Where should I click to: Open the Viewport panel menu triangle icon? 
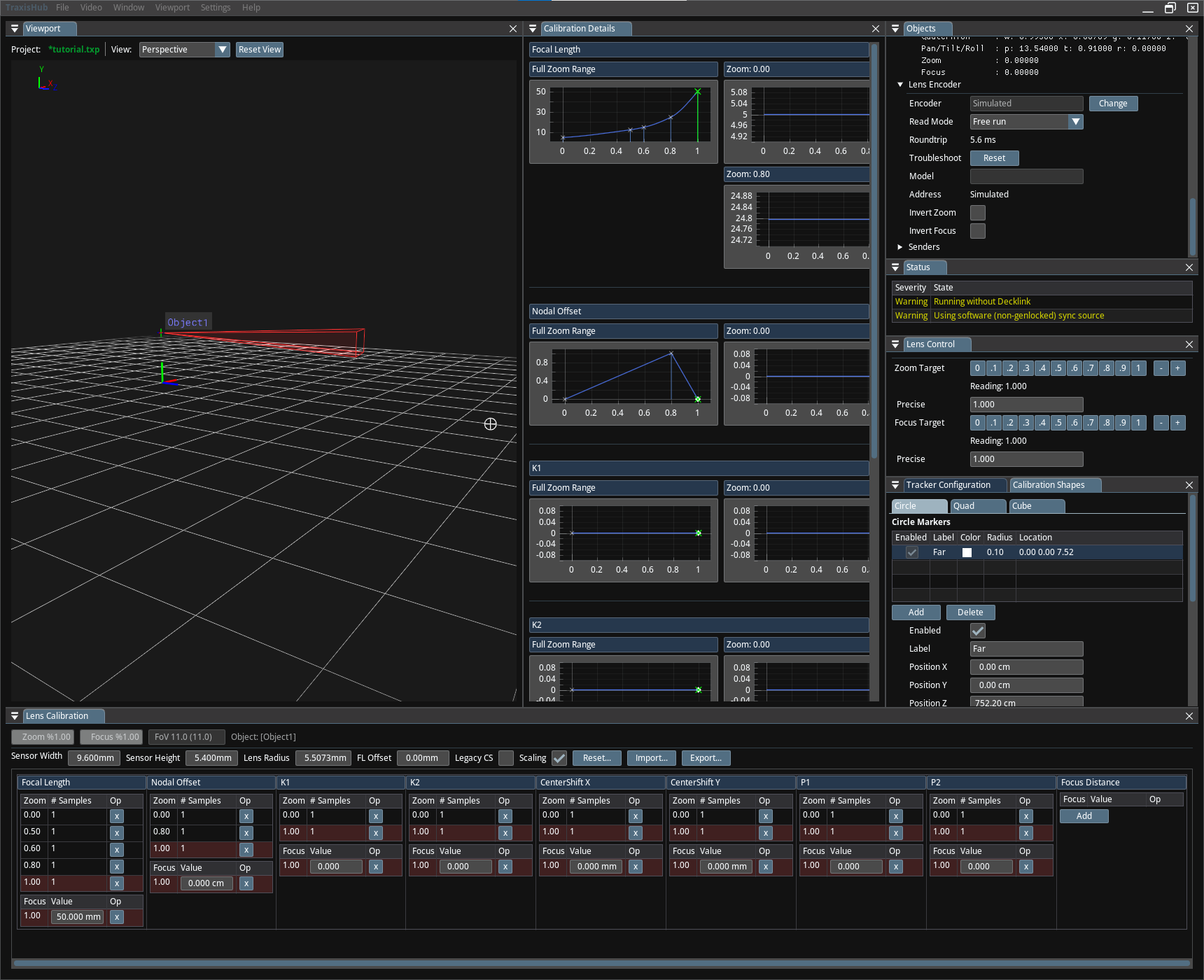(15, 29)
